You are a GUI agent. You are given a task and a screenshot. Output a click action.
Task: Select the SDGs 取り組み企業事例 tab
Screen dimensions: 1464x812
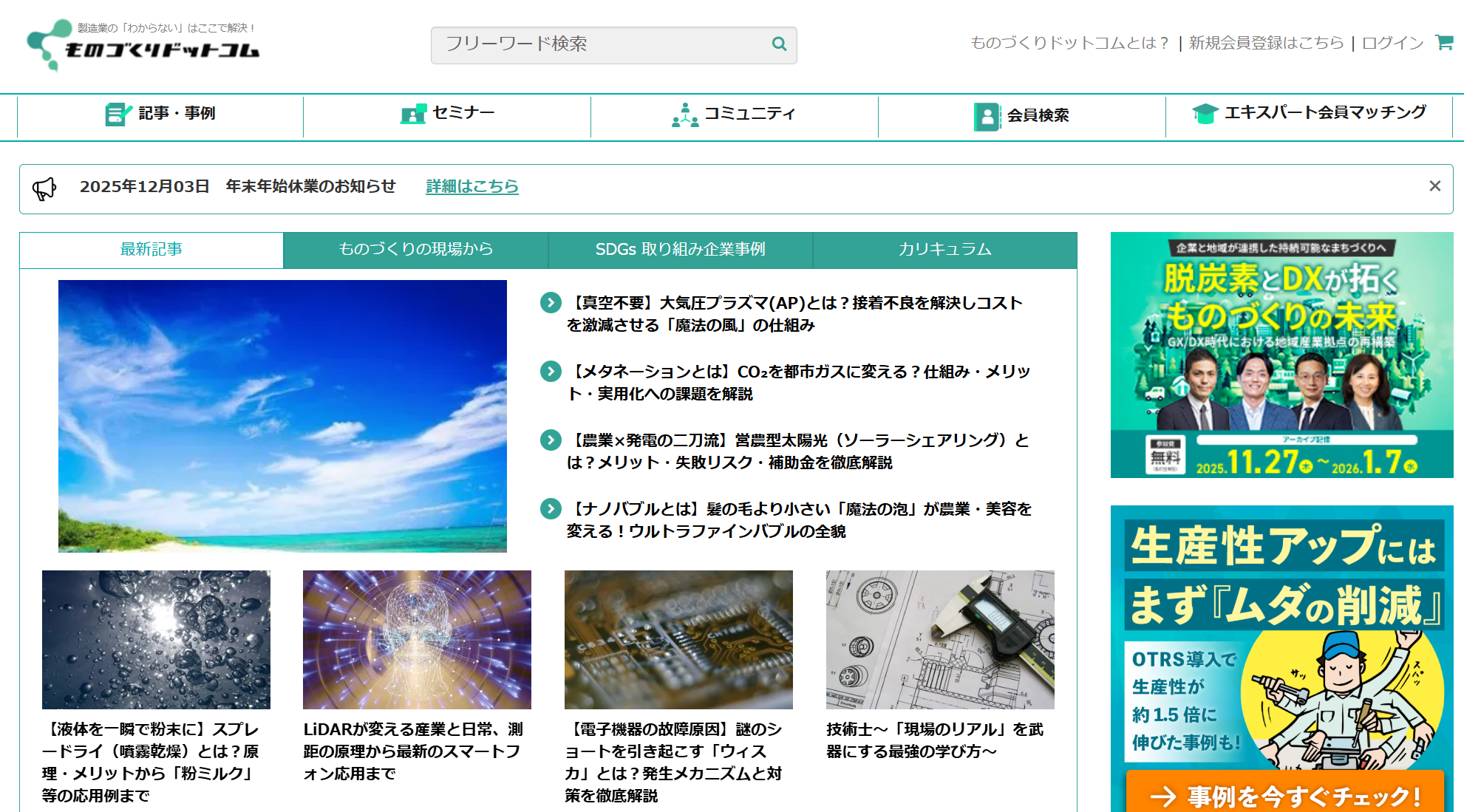pos(680,250)
